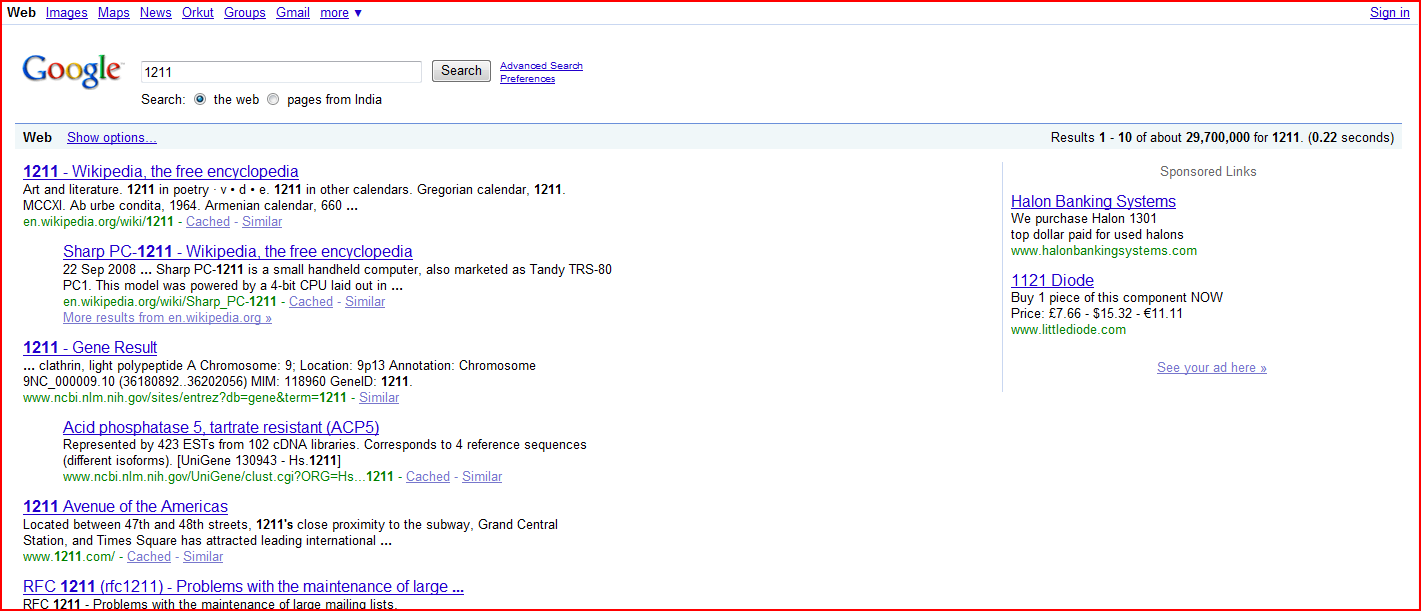Screen dimensions: 1421x611
Task: Select 'the web' radio button
Action: [200, 100]
